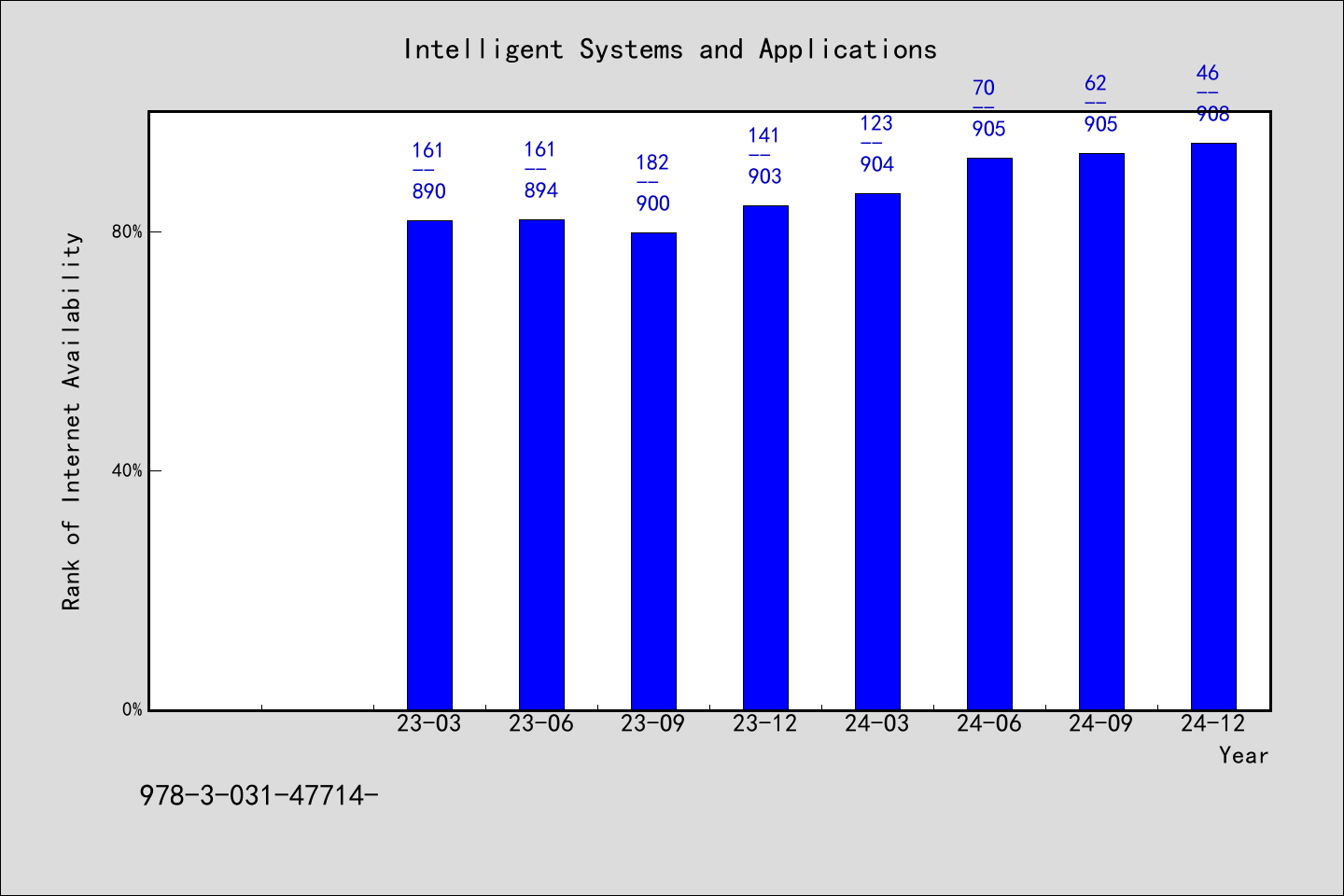Click the rank value 894
The image size is (1344, 896).
[x=541, y=190]
